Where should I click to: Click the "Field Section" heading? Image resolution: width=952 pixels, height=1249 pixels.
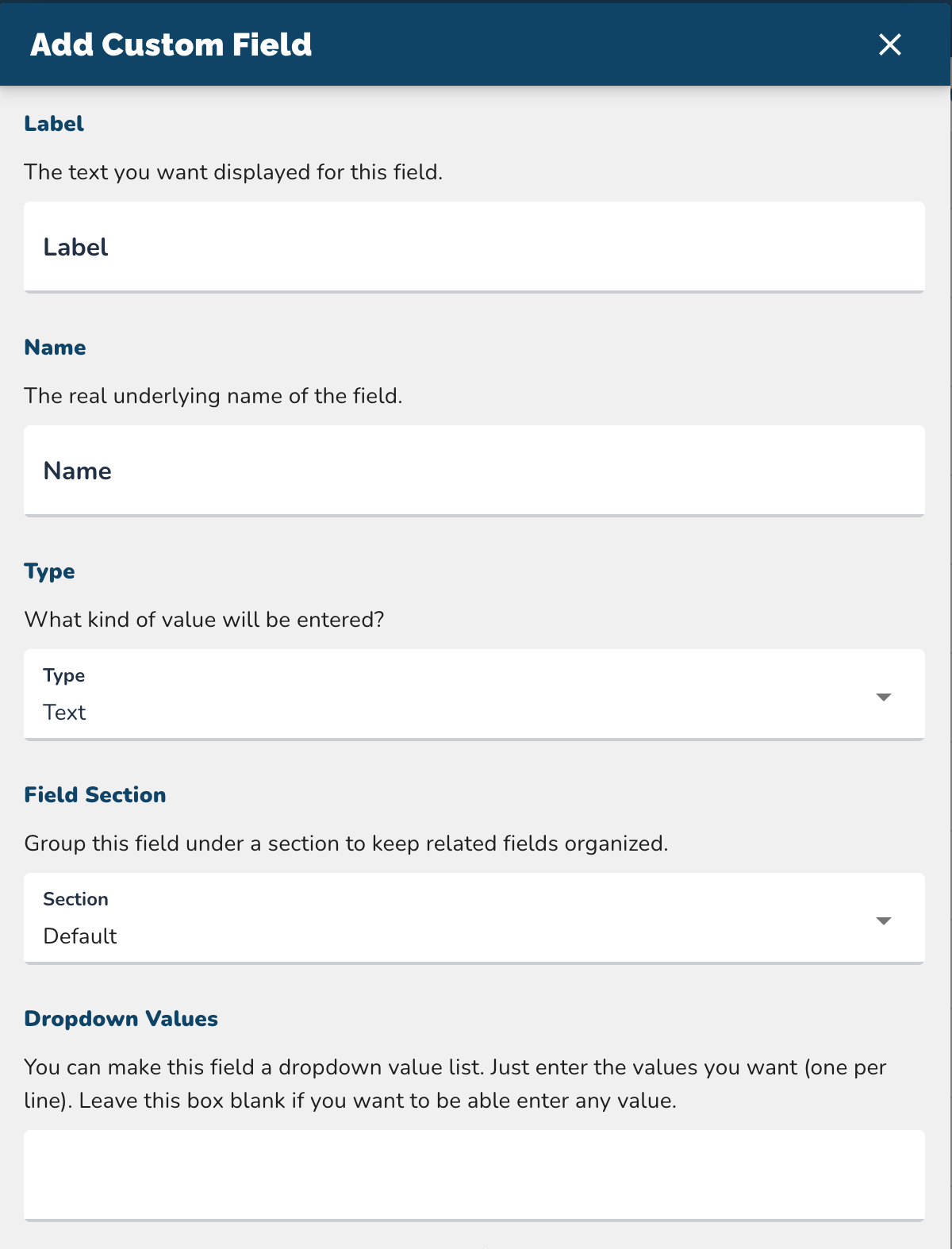pos(95,795)
